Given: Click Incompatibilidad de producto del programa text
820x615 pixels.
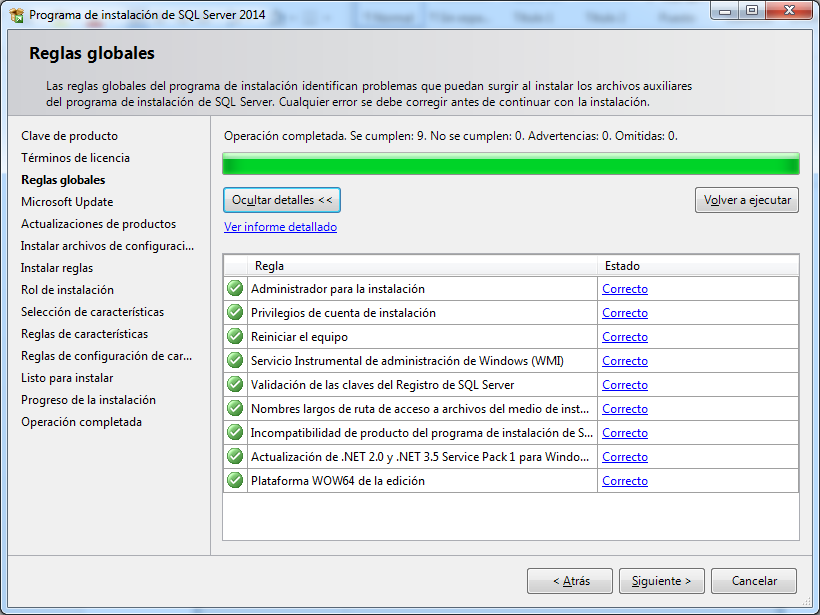Looking at the screenshot, I should click(x=422, y=433).
